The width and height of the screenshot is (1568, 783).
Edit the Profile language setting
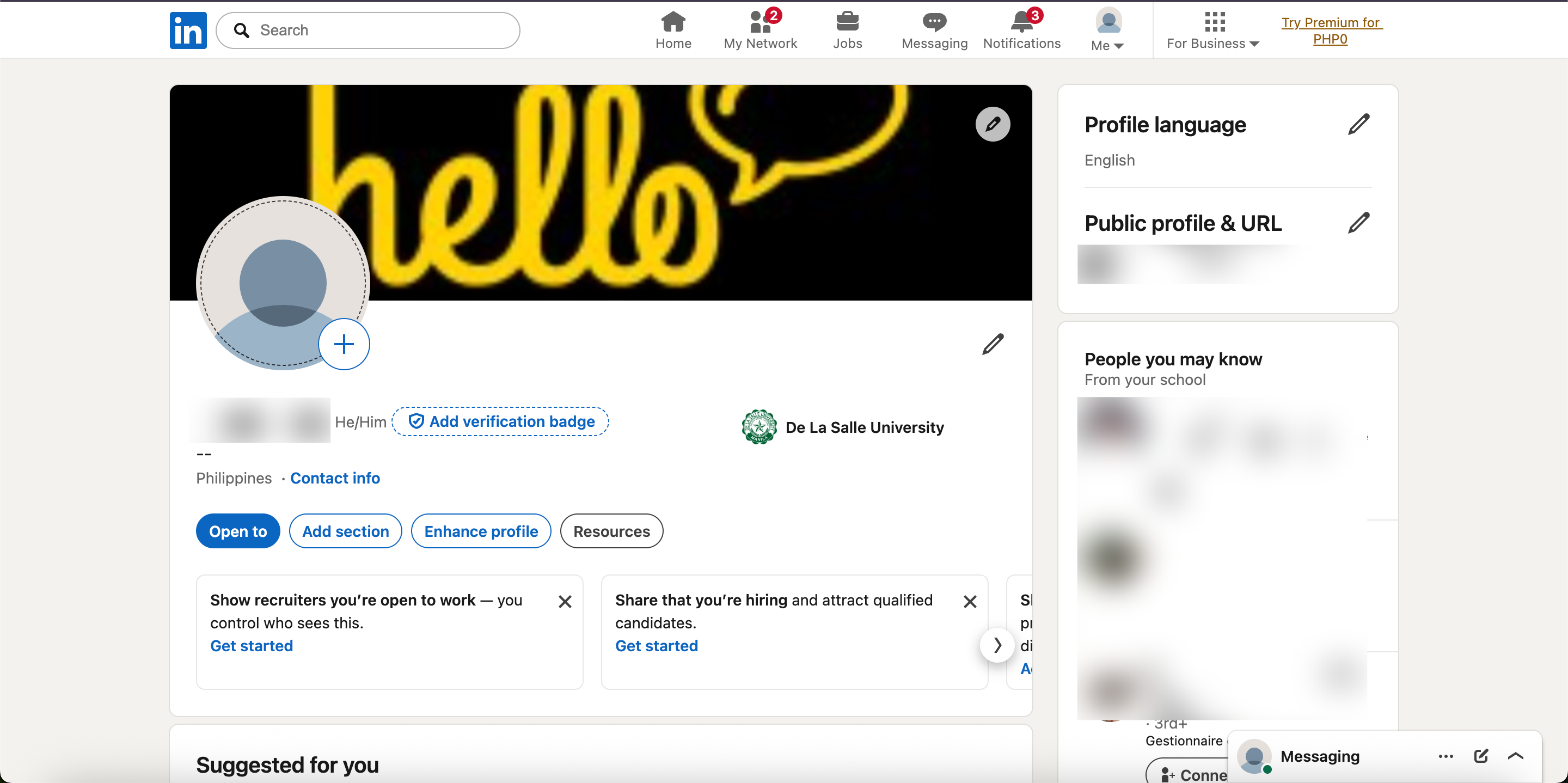point(1358,124)
